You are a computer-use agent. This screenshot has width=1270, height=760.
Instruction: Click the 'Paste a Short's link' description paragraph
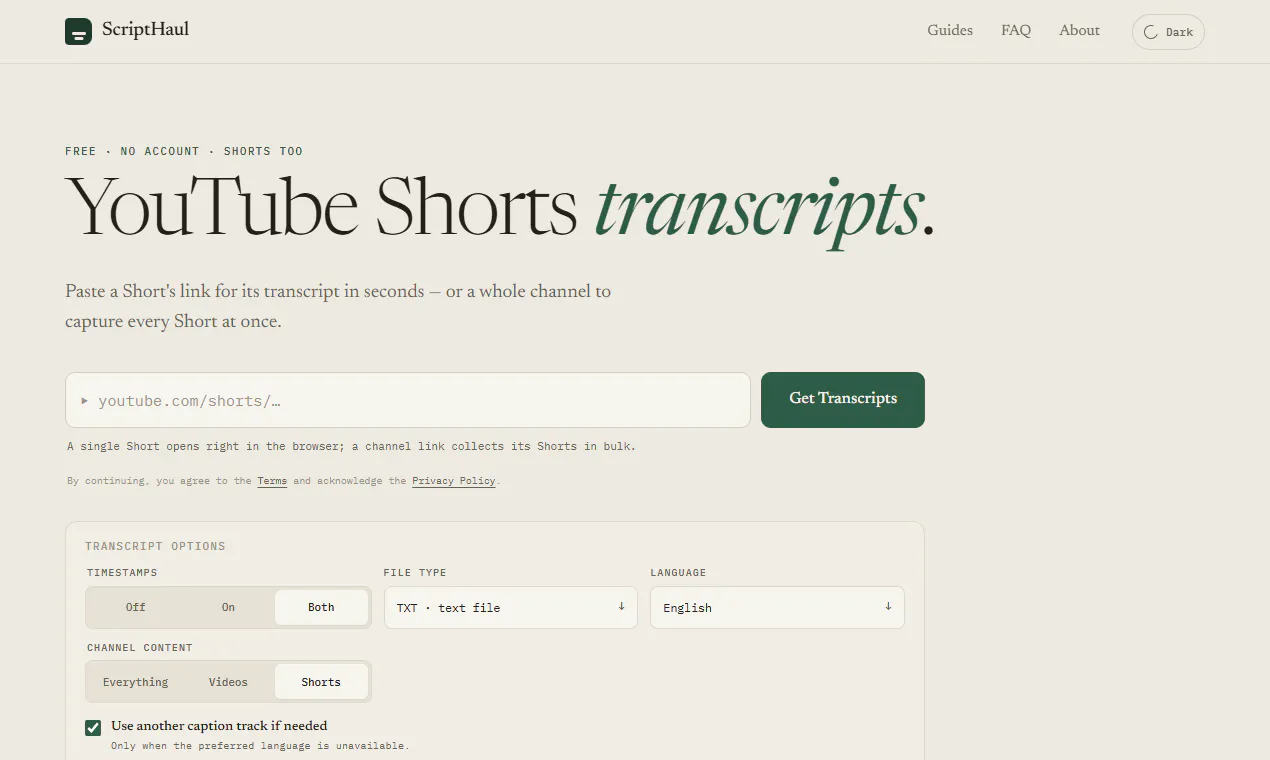338,307
